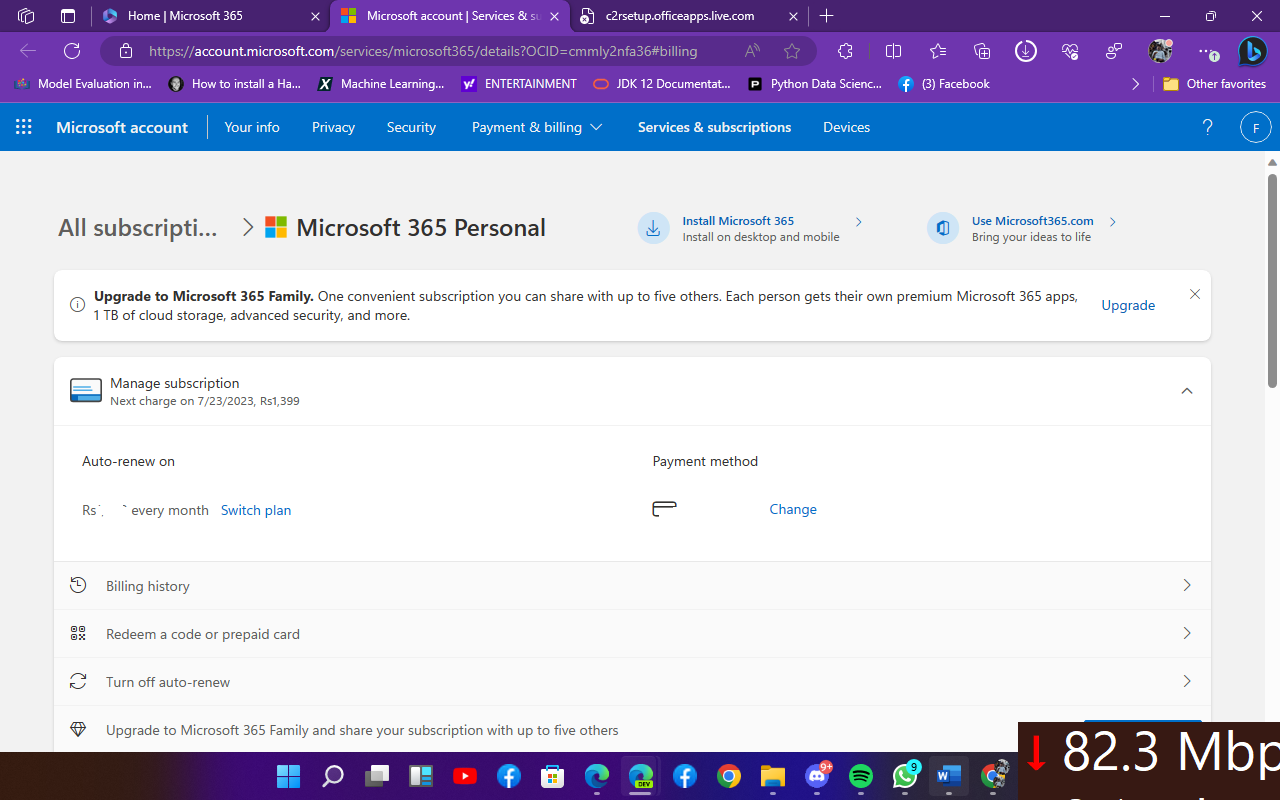Viewport: 1280px width, 800px height.
Task: Refresh the page using the reload icon
Action: [72, 51]
